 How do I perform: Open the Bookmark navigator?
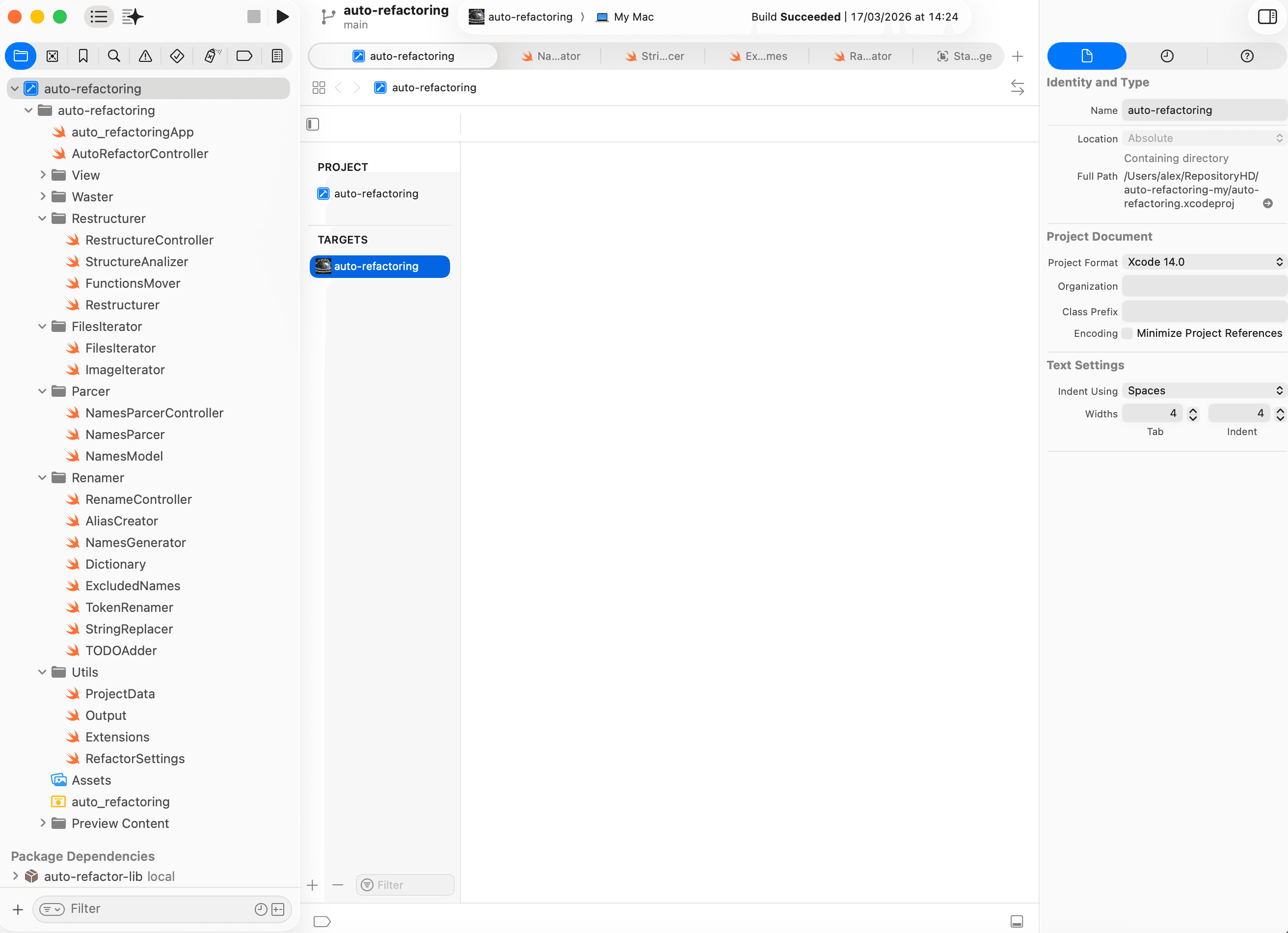point(83,55)
